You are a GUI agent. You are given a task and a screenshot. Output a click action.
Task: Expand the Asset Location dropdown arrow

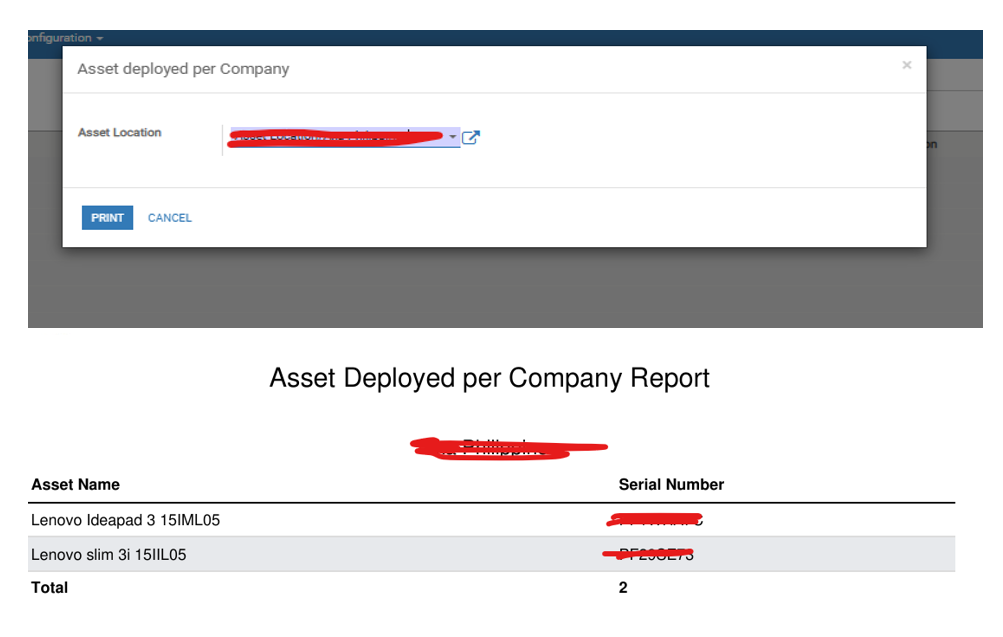(x=452, y=138)
